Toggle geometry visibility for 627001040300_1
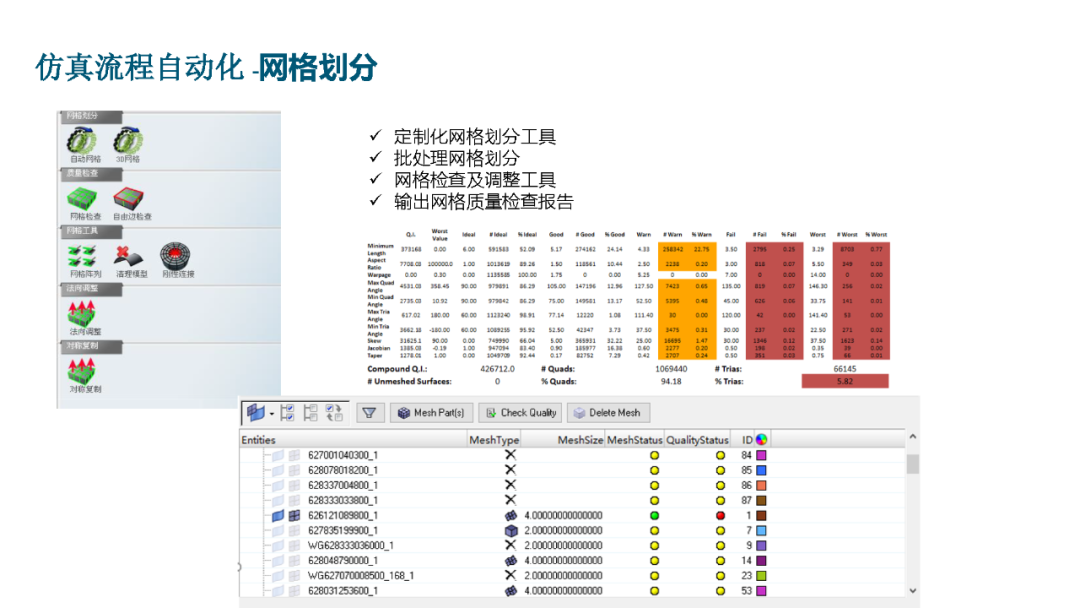The width and height of the screenshot is (1080, 608). tap(278, 455)
